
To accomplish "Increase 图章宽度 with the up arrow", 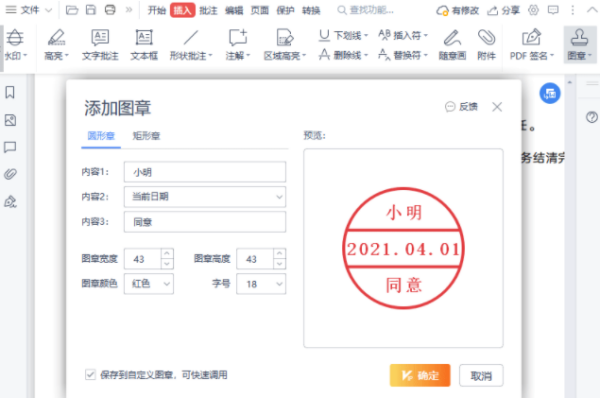I will [x=167, y=254].
